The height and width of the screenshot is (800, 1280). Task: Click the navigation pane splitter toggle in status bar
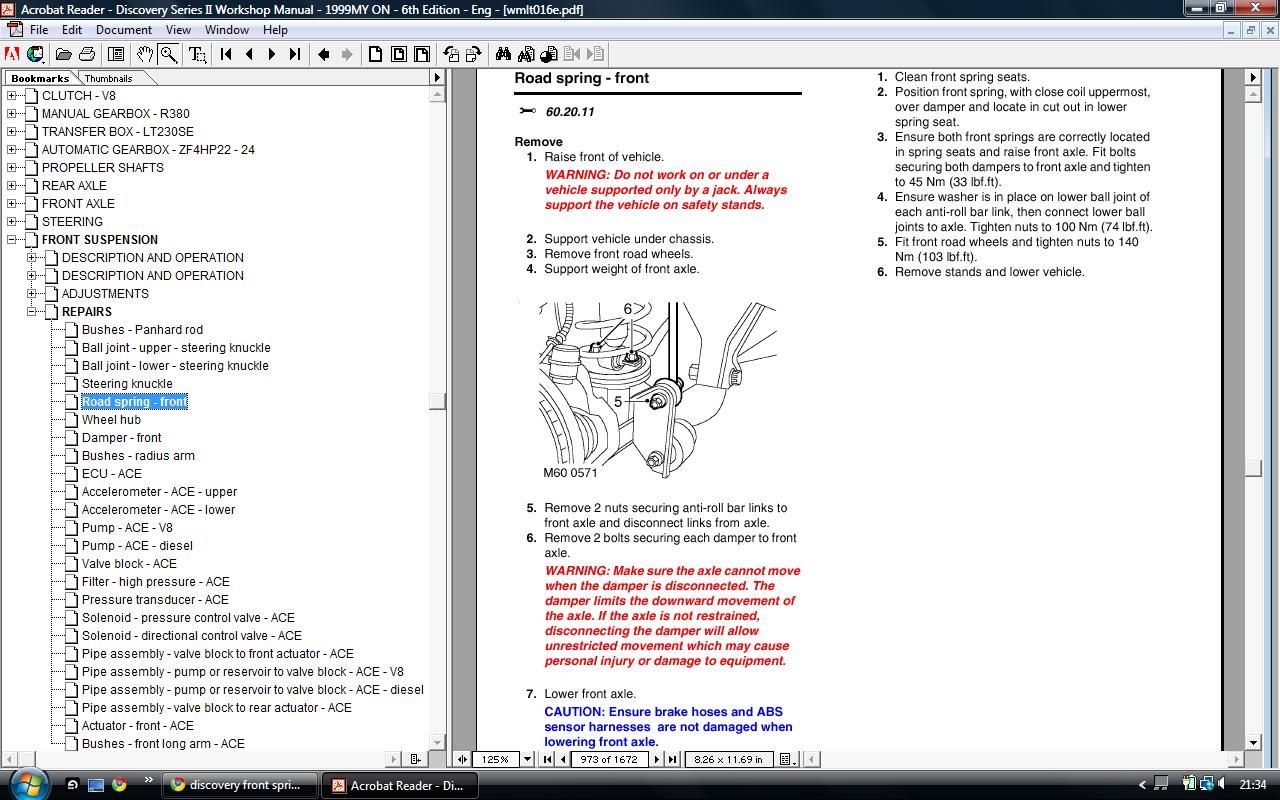462,759
